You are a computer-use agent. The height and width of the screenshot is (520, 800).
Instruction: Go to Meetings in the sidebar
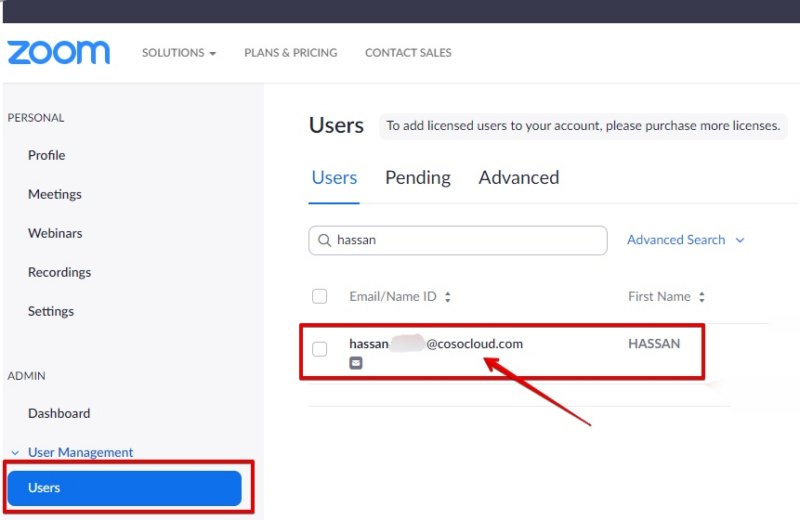(55, 194)
